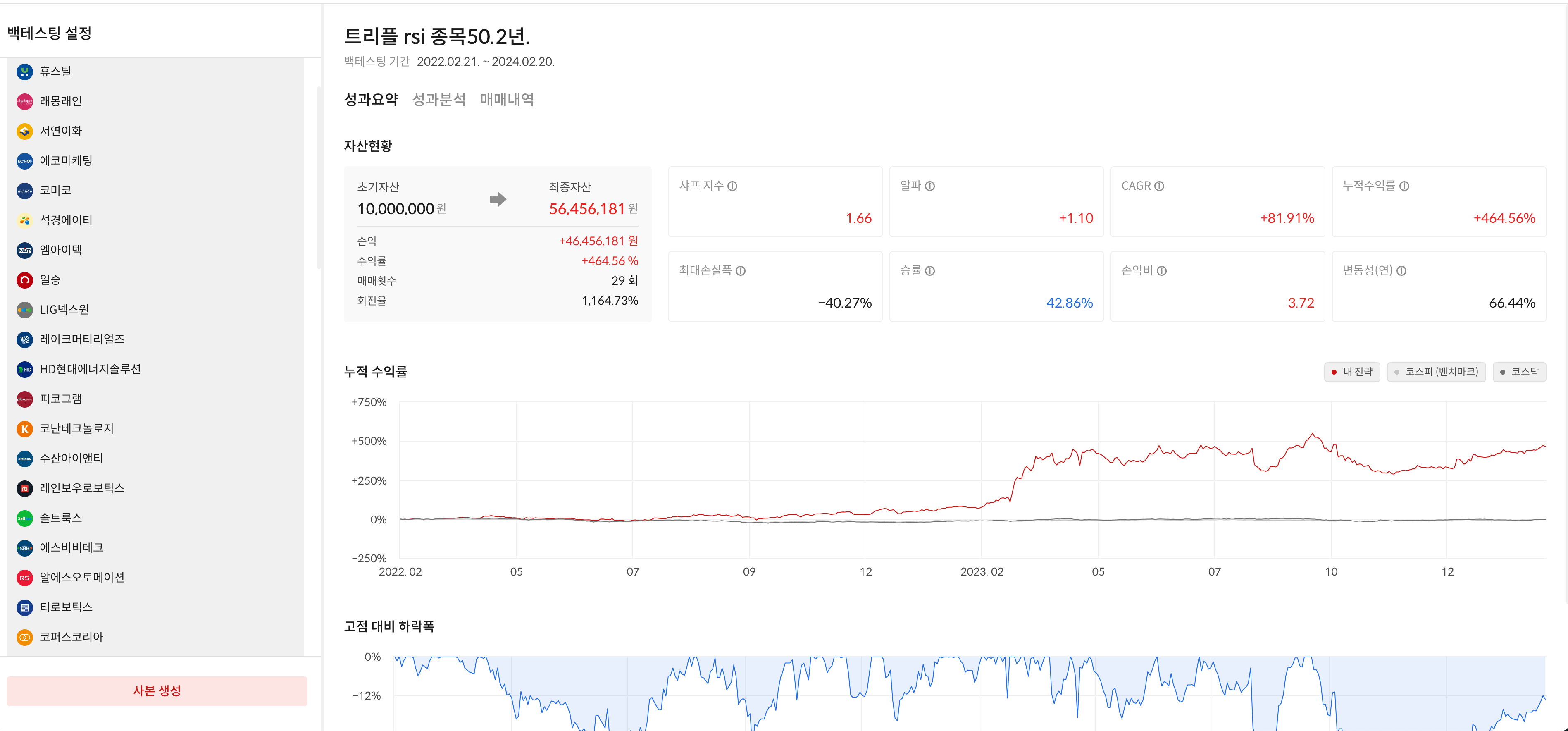
Task: Click the 매매횟수 value 29 회
Action: (x=624, y=281)
